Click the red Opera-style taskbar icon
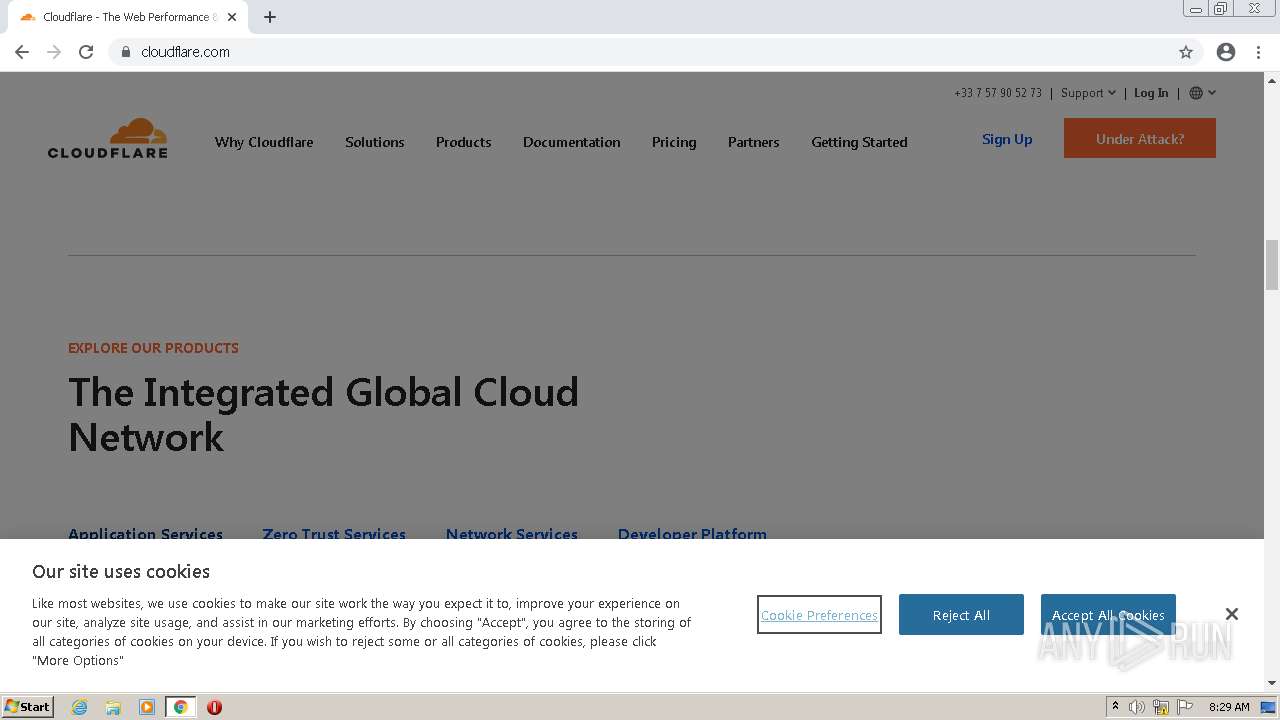1280x720 pixels. (214, 707)
